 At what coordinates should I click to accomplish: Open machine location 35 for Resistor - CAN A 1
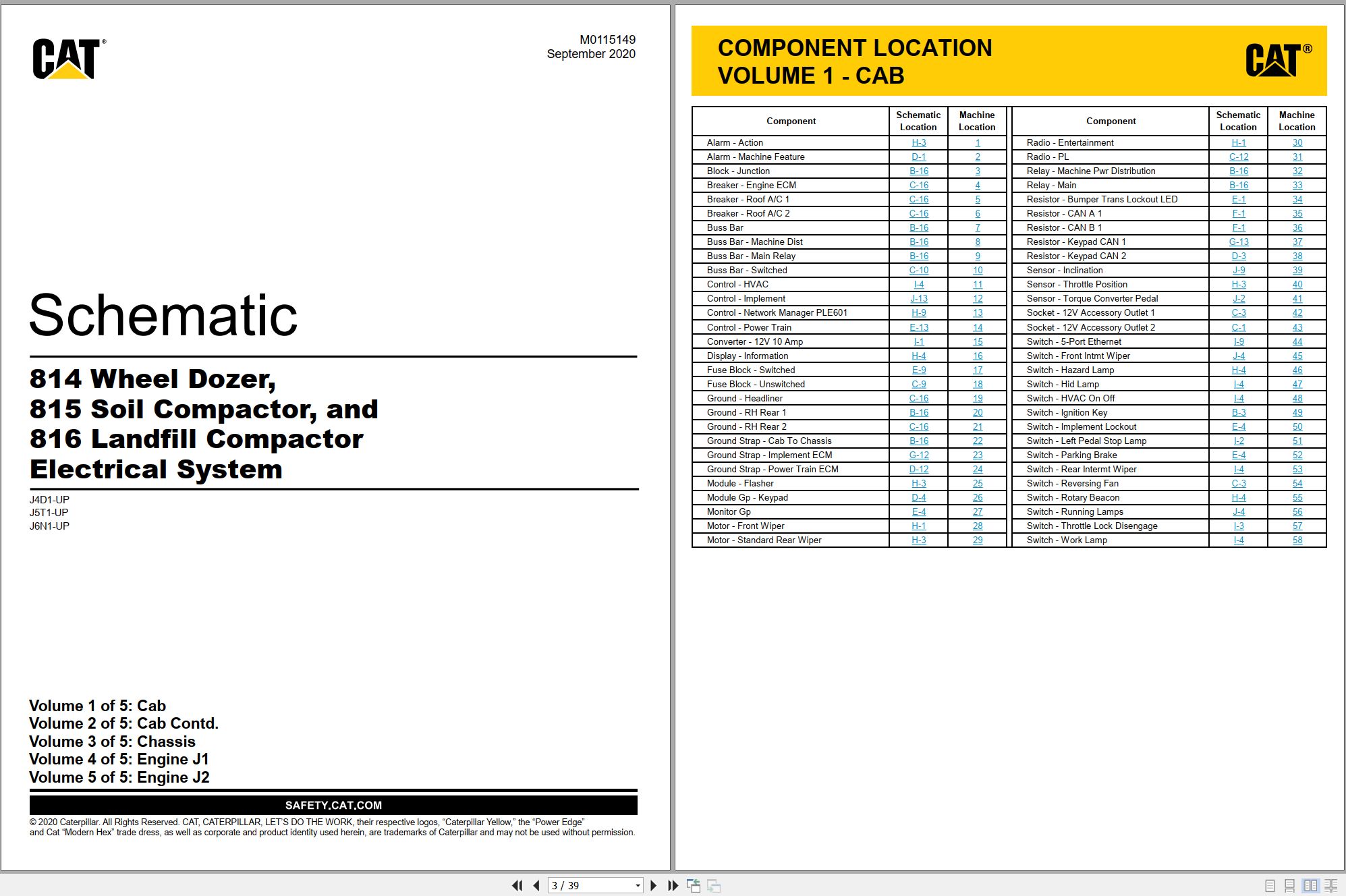pyautogui.click(x=1297, y=213)
